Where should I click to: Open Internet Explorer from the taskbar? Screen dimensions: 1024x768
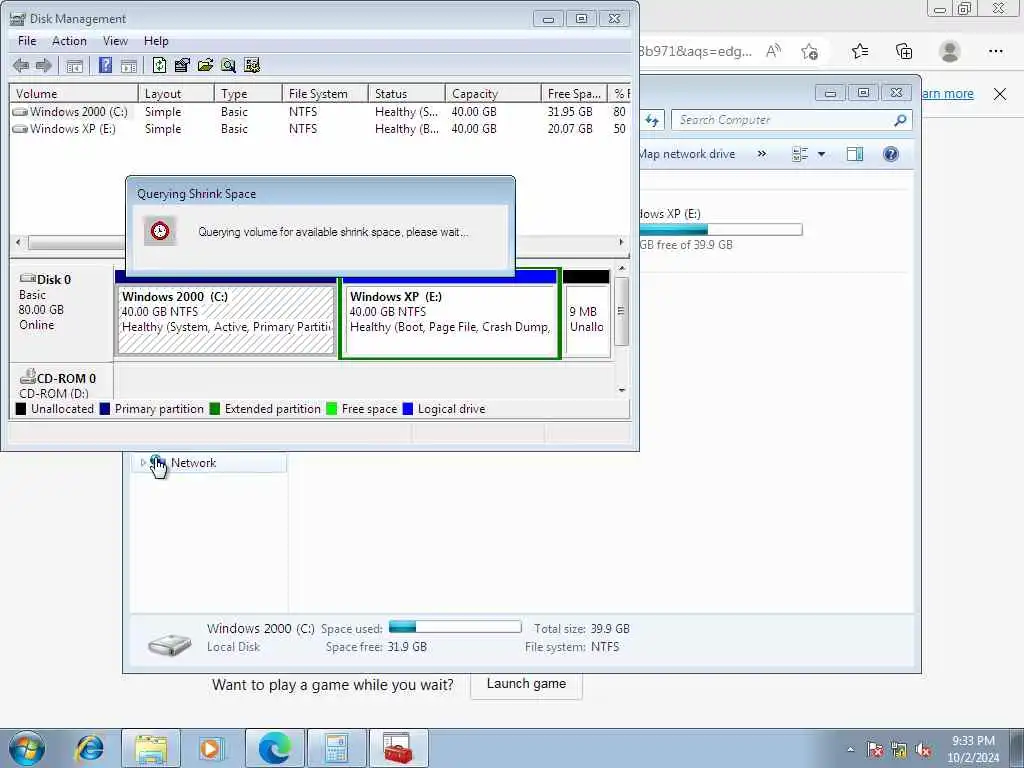click(89, 748)
